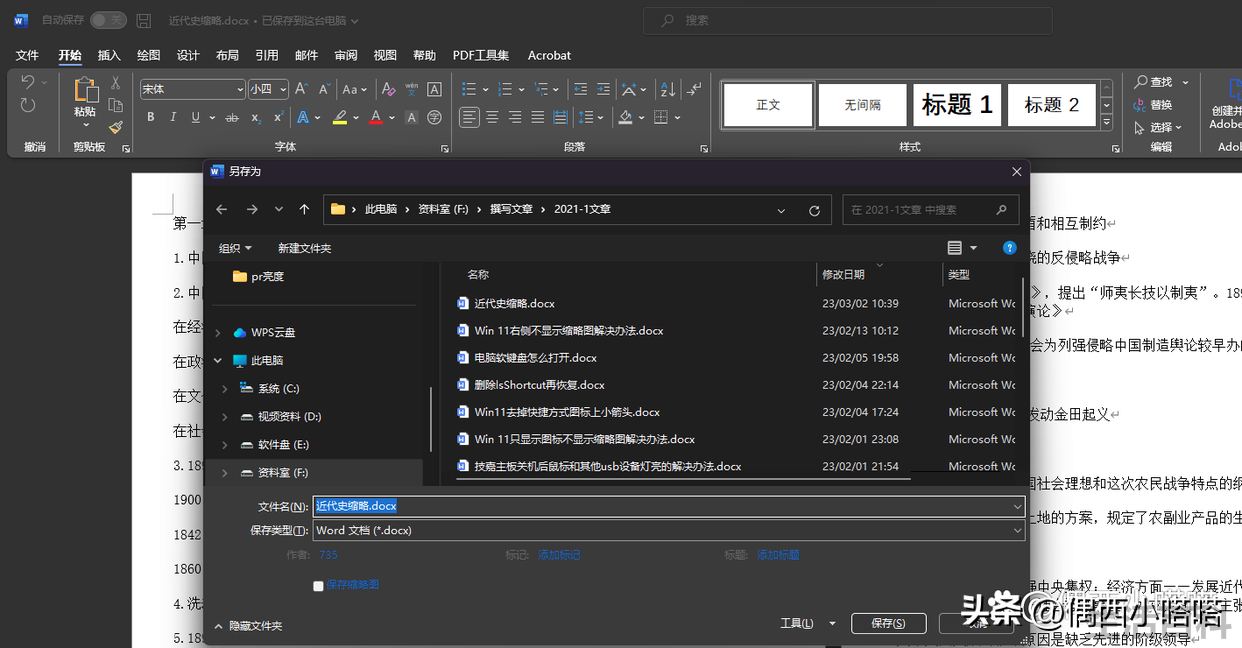Open Borders dropdown arrow

(677, 117)
